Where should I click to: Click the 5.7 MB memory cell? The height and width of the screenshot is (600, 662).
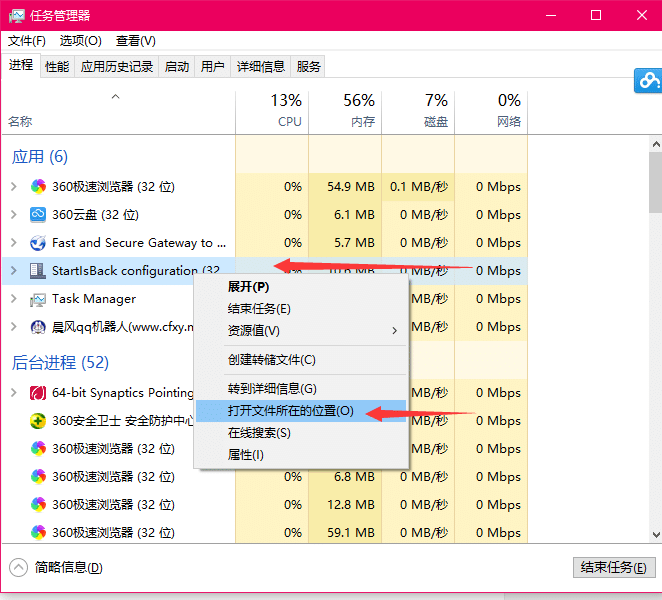345,243
